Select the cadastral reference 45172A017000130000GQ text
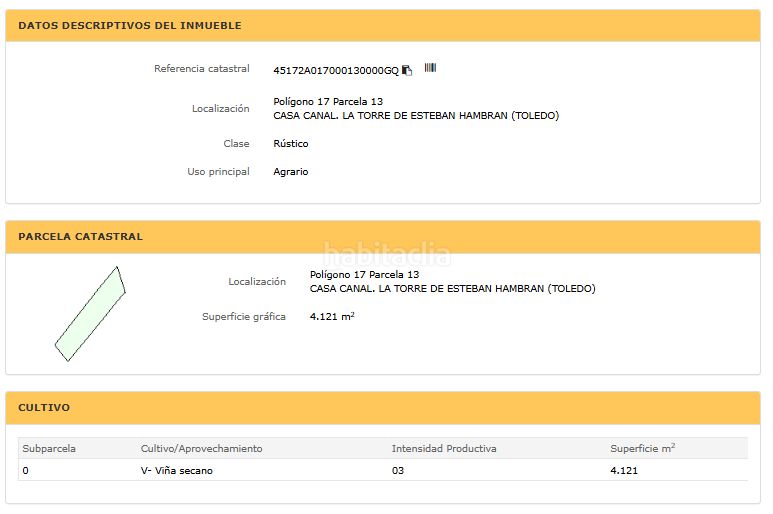The height and width of the screenshot is (514, 773). click(x=336, y=70)
